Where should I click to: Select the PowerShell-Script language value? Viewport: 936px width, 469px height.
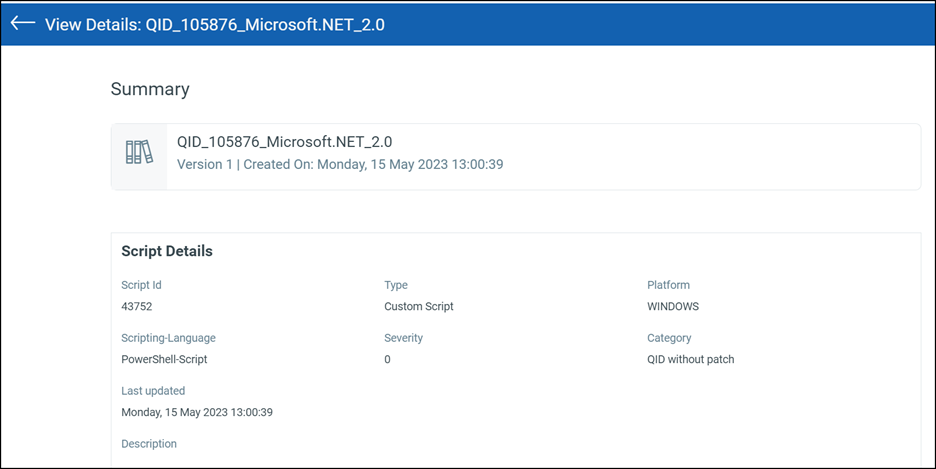tap(164, 359)
